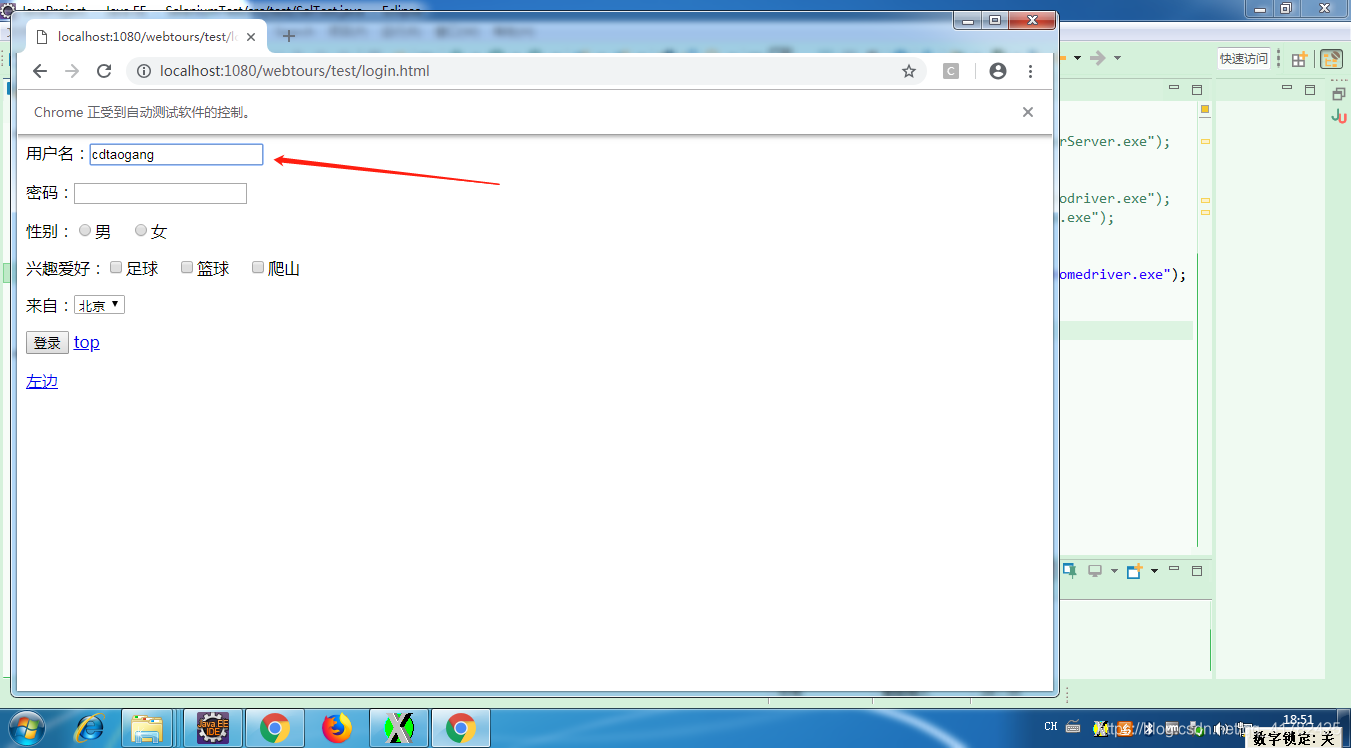
Task: Minimize the Eclipse console panel
Action: pos(1174,569)
